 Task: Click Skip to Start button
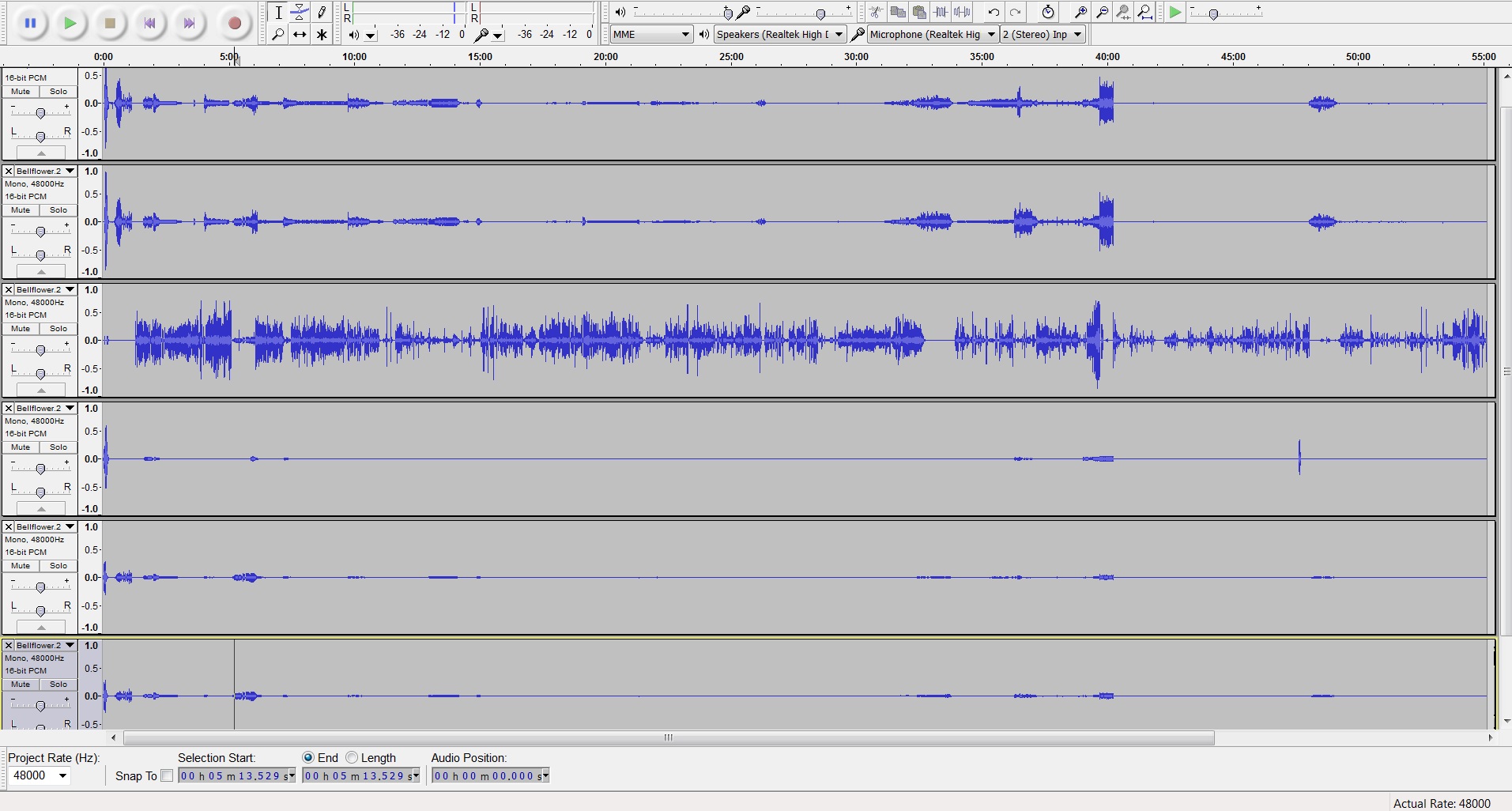point(149,24)
